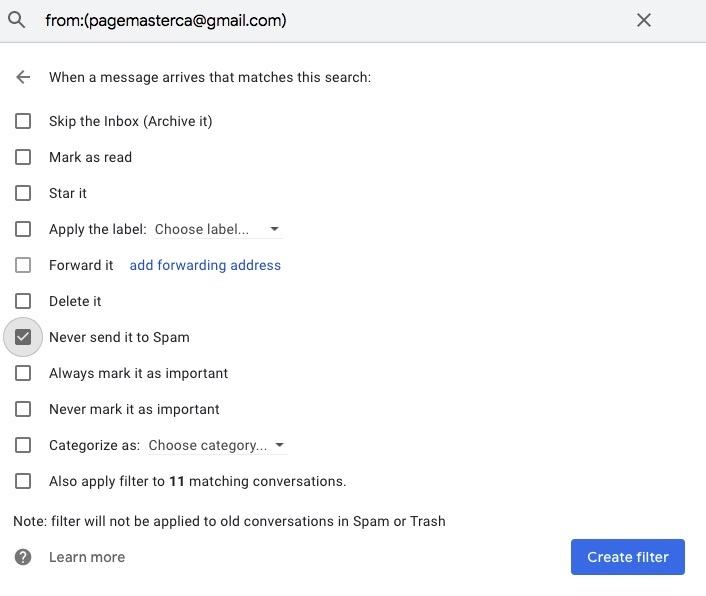Toggle the Forward it checkbox
The height and width of the screenshot is (596, 706).
pos(23,265)
